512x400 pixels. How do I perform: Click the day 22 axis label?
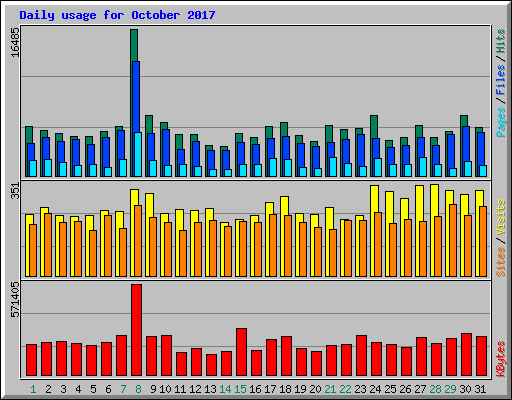pos(345,389)
